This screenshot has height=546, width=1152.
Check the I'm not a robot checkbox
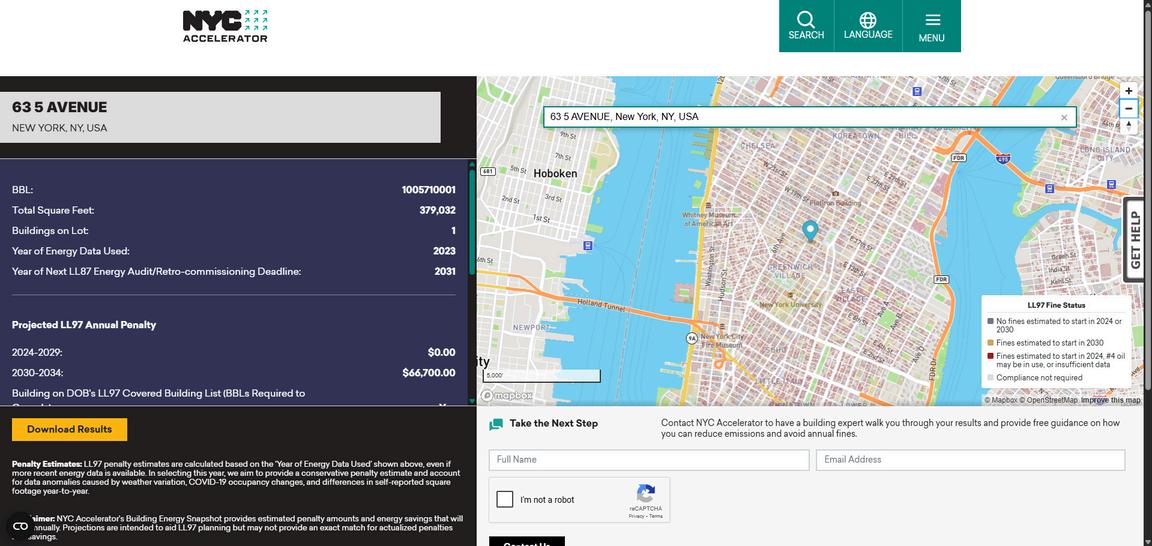coord(505,500)
